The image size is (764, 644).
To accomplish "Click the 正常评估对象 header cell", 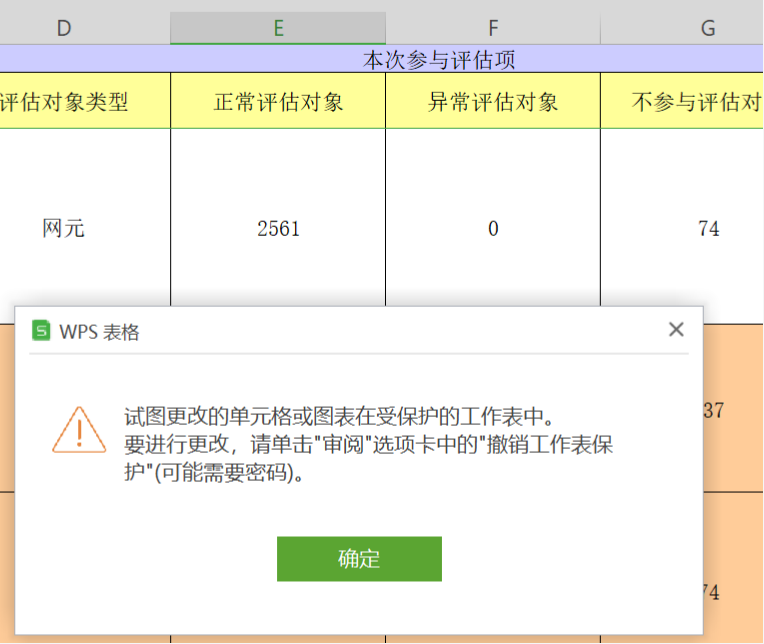I will tap(278, 101).
